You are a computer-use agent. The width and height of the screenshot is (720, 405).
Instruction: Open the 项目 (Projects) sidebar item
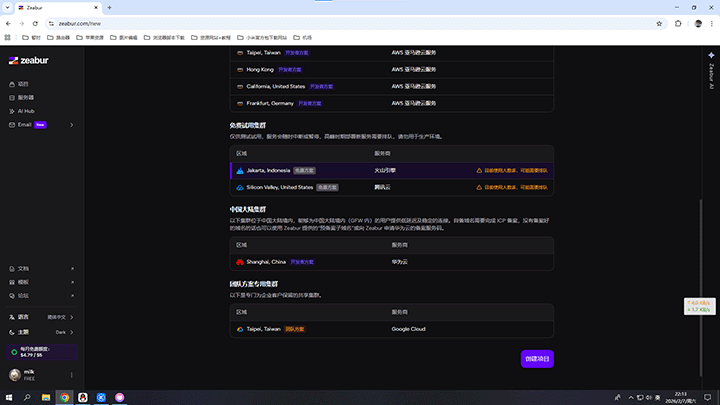[x=23, y=84]
